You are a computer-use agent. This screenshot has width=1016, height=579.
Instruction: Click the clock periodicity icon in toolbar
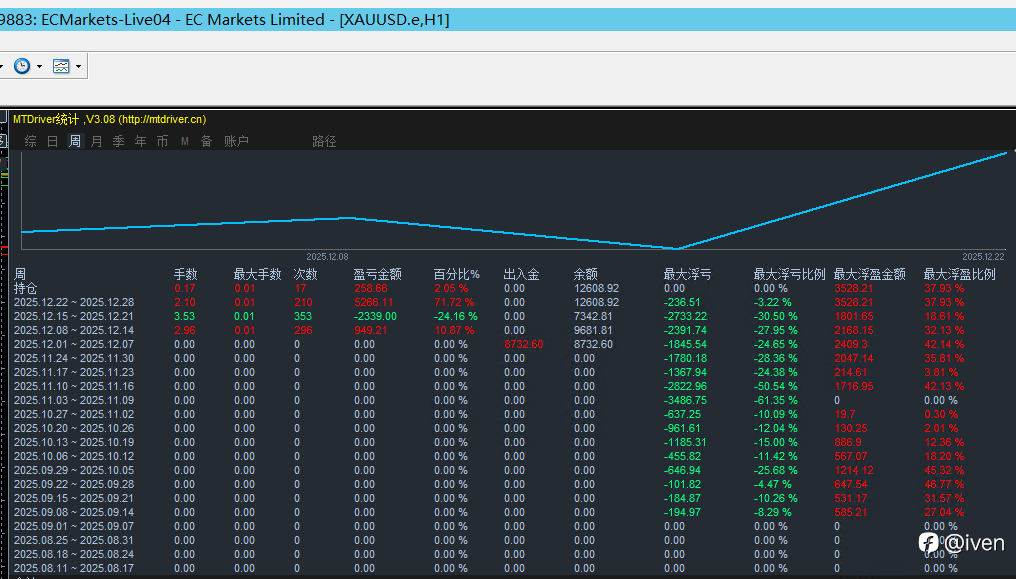coord(21,66)
